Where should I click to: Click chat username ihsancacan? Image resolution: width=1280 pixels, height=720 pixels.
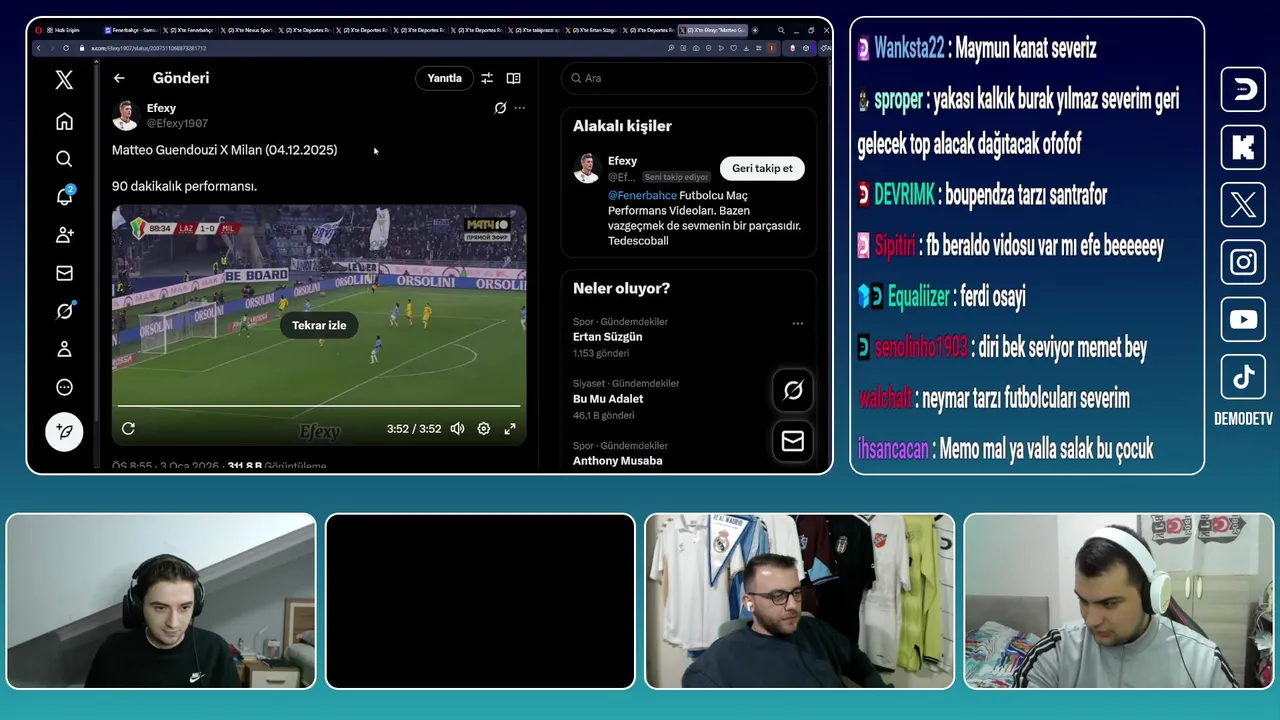tap(893, 449)
